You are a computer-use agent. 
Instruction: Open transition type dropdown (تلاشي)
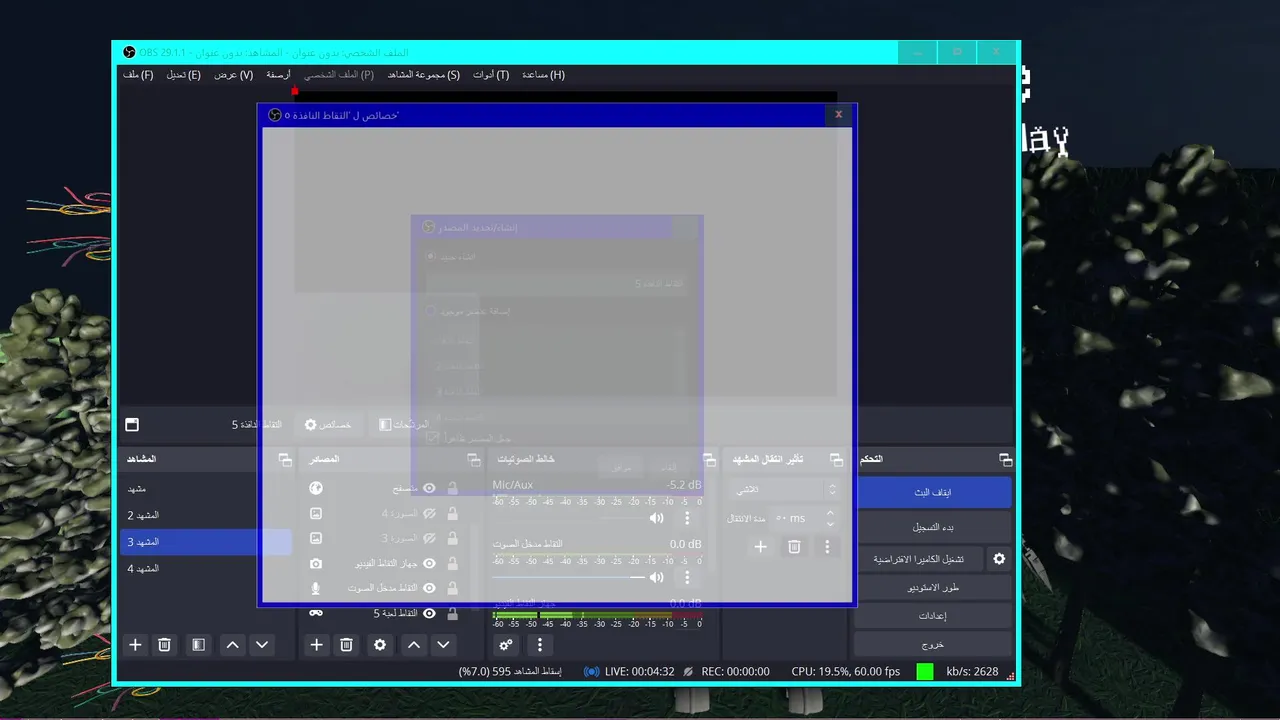coord(784,490)
